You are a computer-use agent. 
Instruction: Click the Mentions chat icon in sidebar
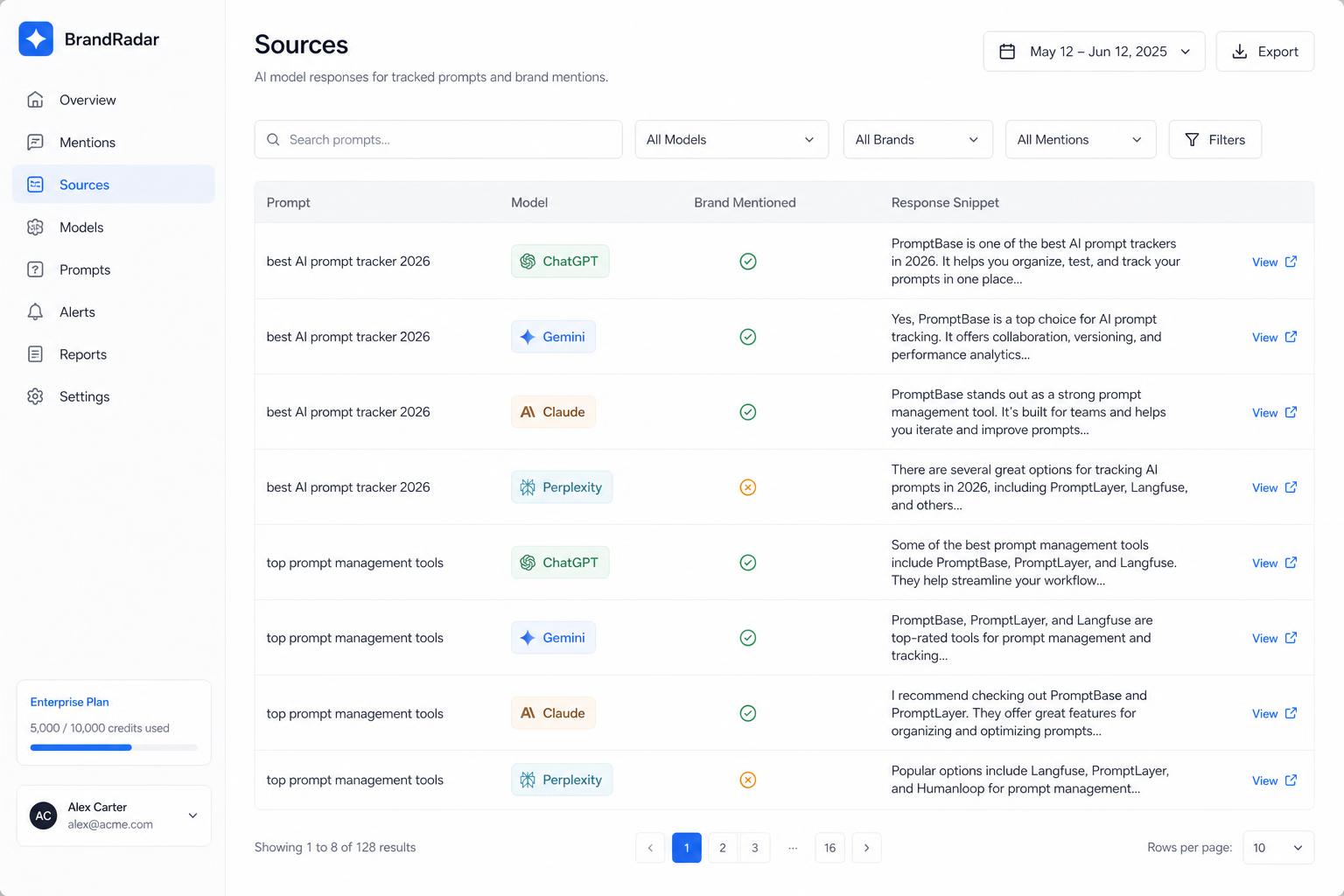35,142
